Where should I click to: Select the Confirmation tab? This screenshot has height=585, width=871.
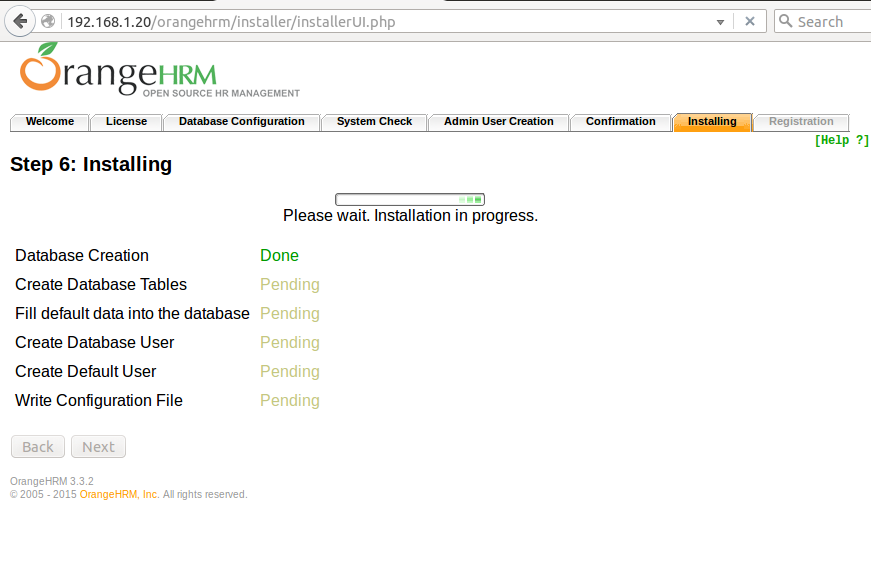coord(620,122)
